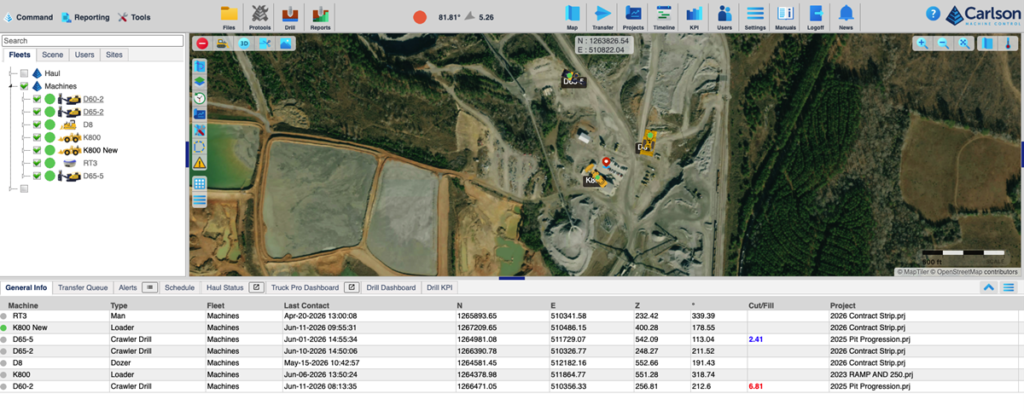Click the folded map icon near zoom tools
The width and height of the screenshot is (1024, 417).
pyautogui.click(x=989, y=44)
